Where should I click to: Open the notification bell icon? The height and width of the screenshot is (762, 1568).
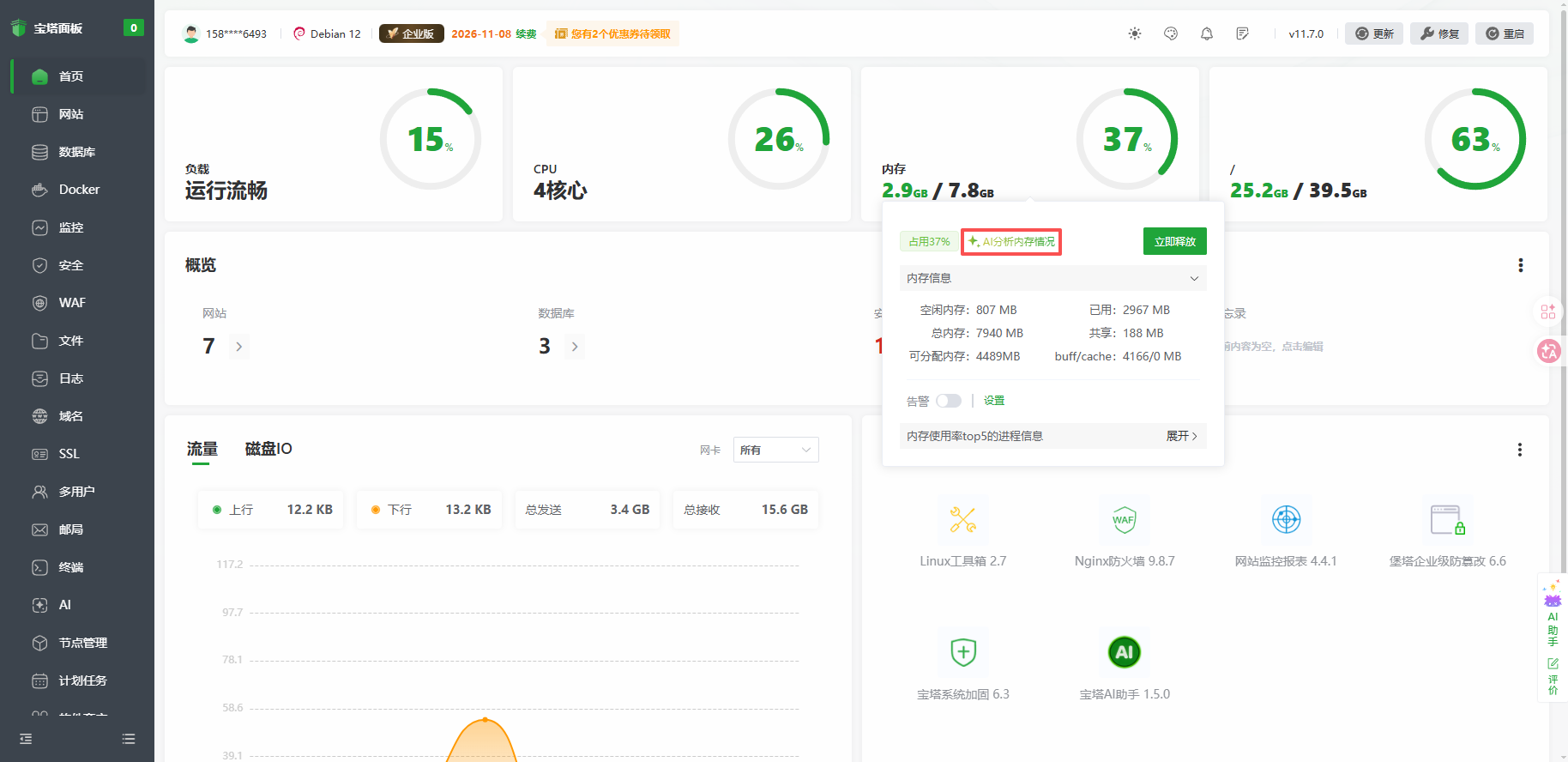(1207, 33)
